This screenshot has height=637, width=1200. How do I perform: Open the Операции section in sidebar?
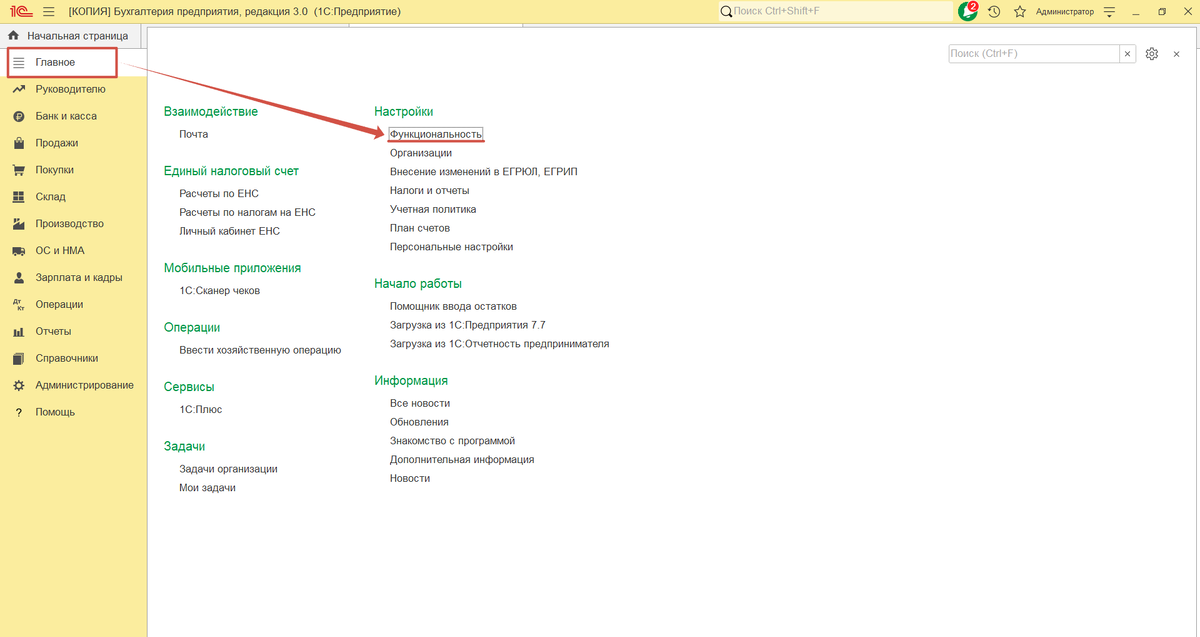59,304
